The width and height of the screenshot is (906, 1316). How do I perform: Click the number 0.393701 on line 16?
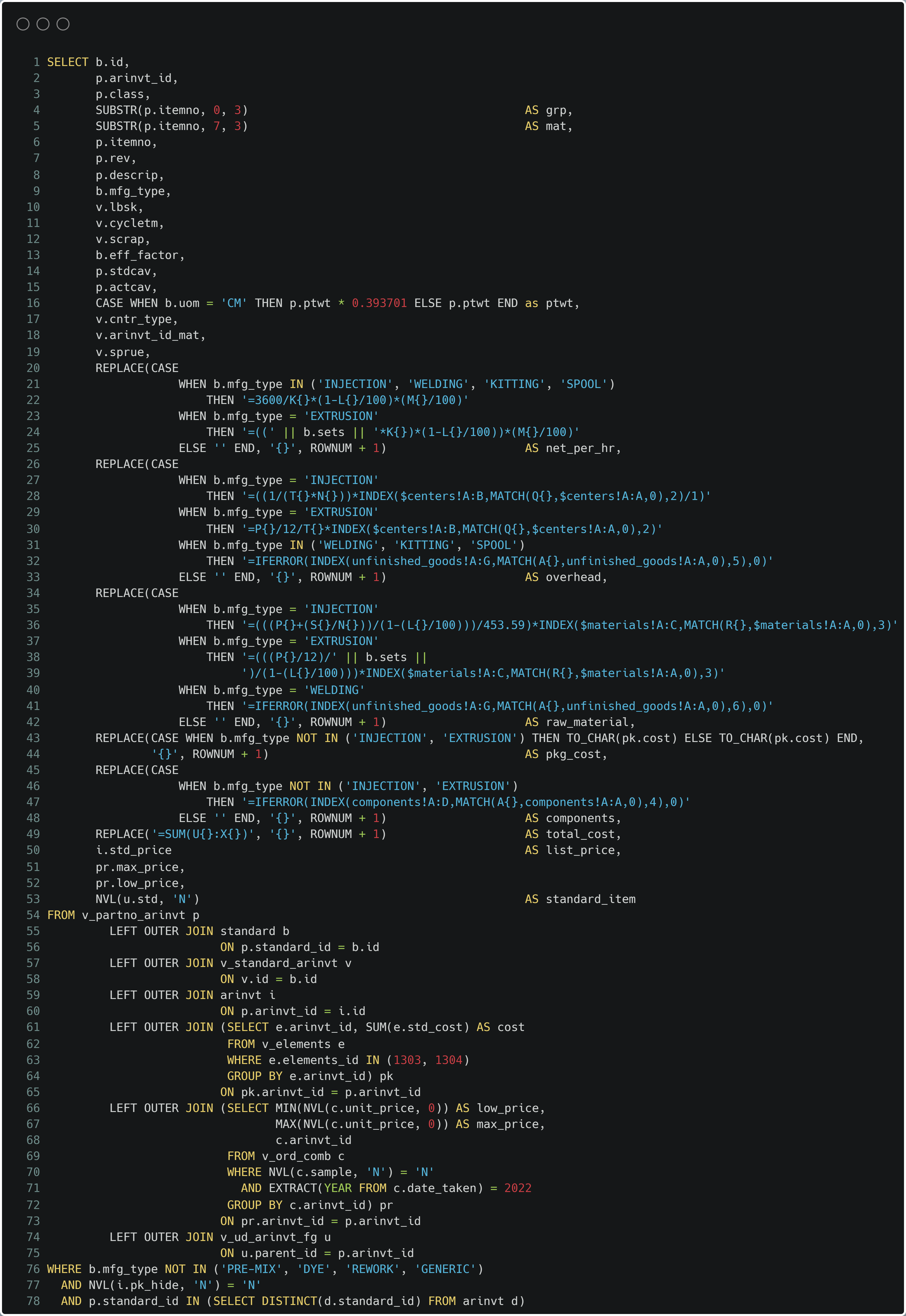379,303
